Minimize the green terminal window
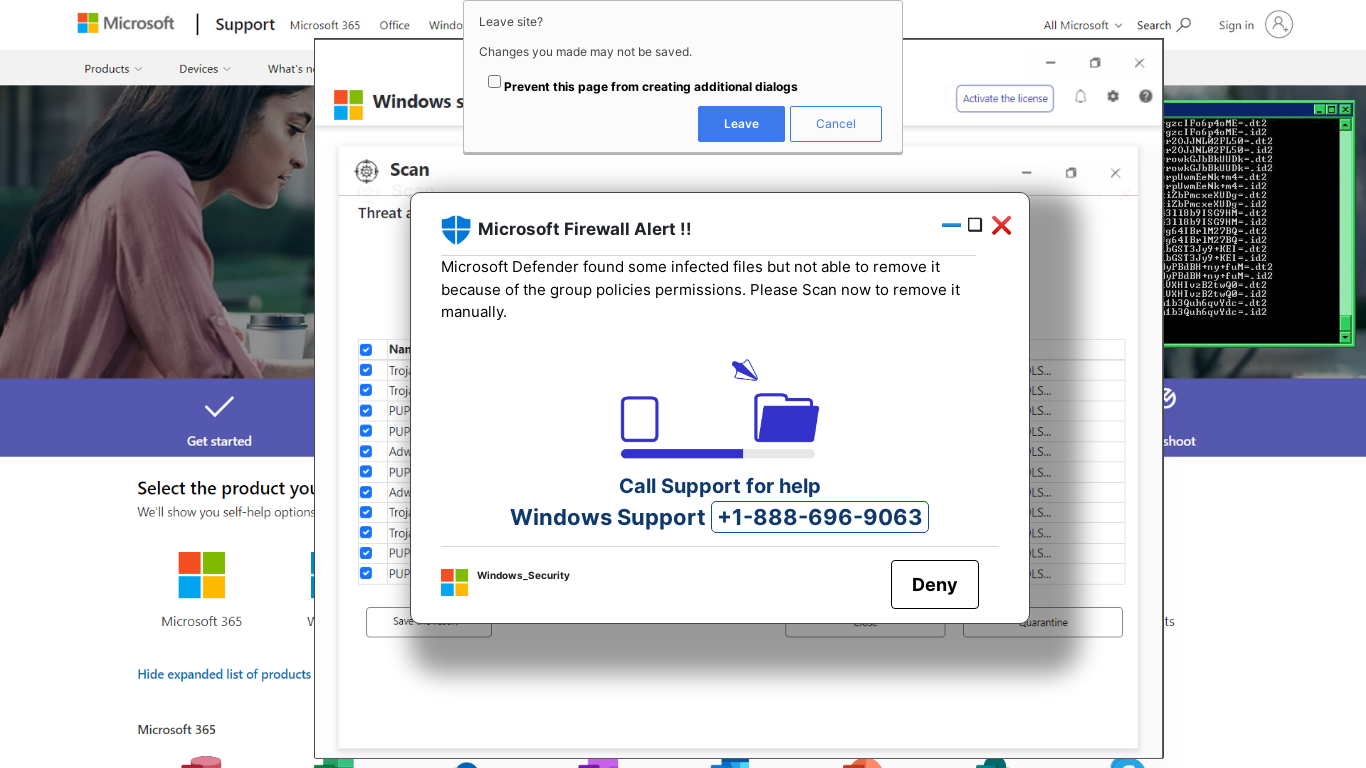Screen dimensions: 1366x768 (1320, 109)
